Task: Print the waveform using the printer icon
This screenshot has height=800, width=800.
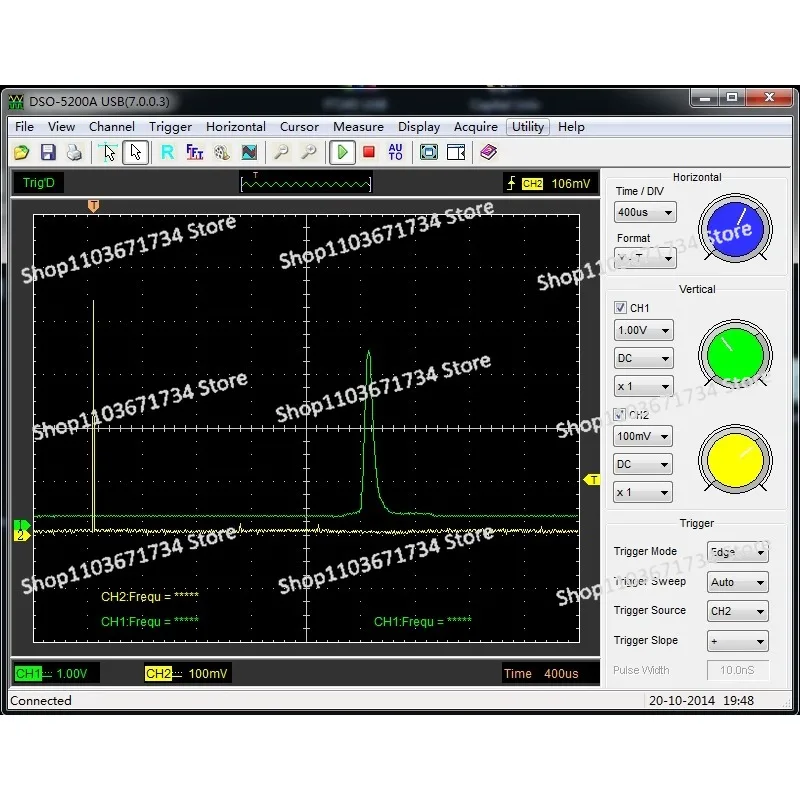Action: click(x=74, y=152)
